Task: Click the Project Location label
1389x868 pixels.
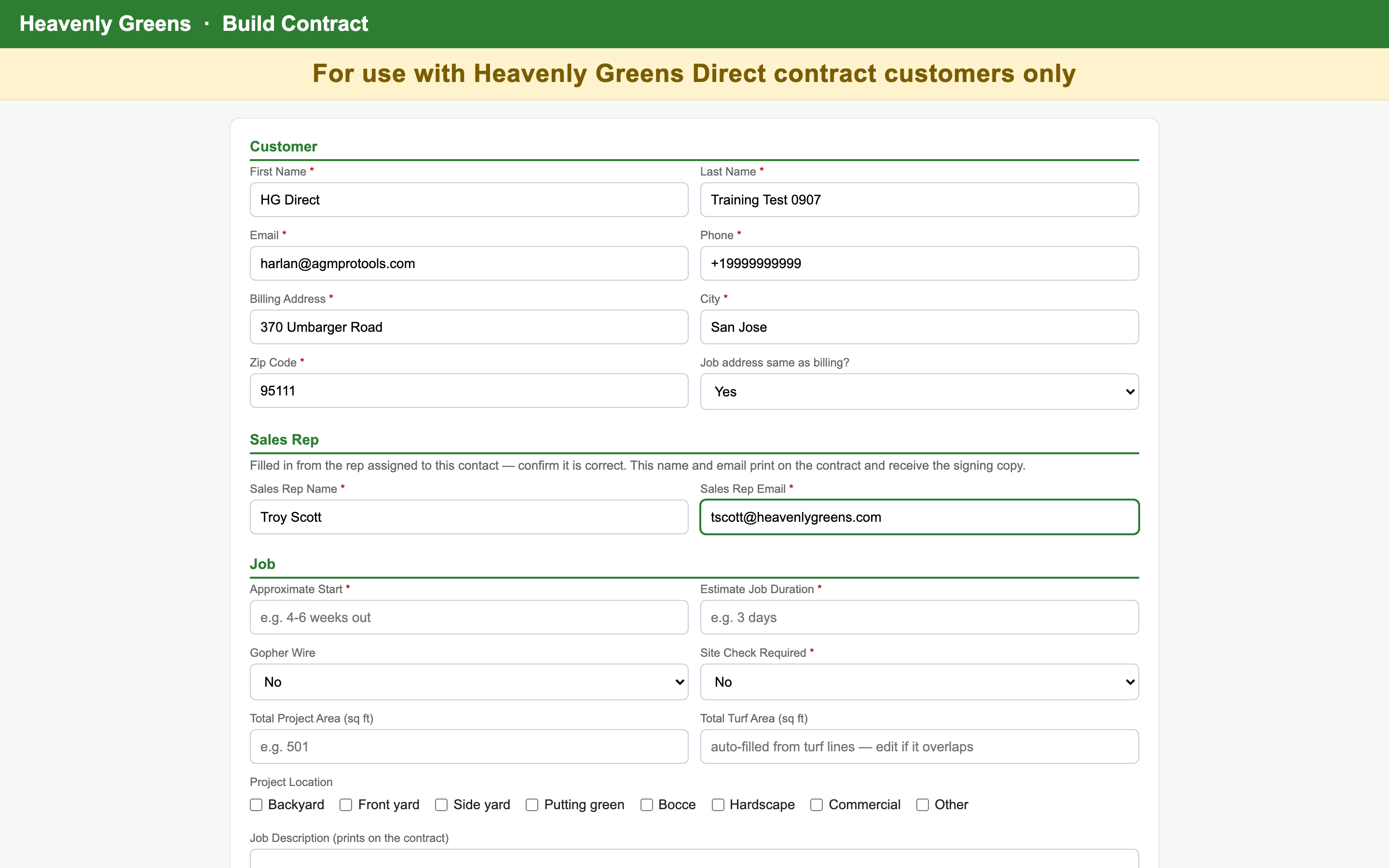Action: tap(291, 782)
